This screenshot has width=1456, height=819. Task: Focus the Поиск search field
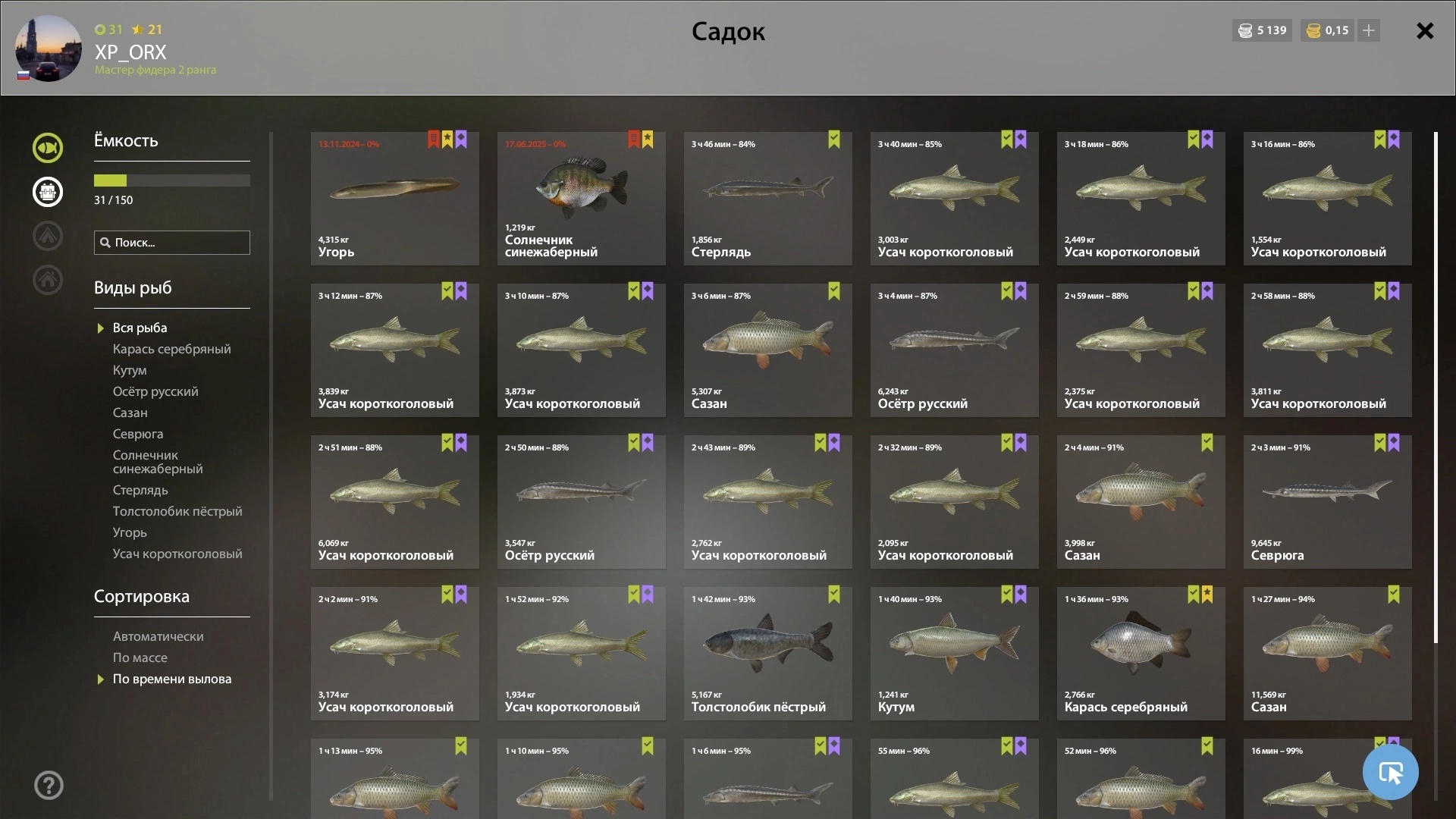point(172,243)
